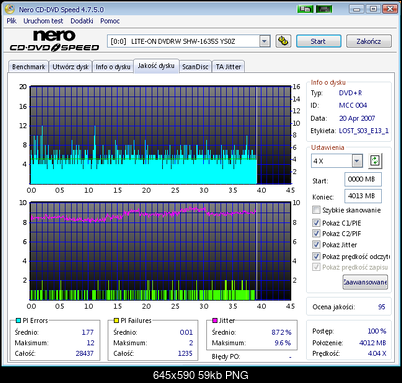This screenshot has width=402, height=383.
Task: Open the LITE-ON DVDRW drive dropdown
Action: click(265, 41)
